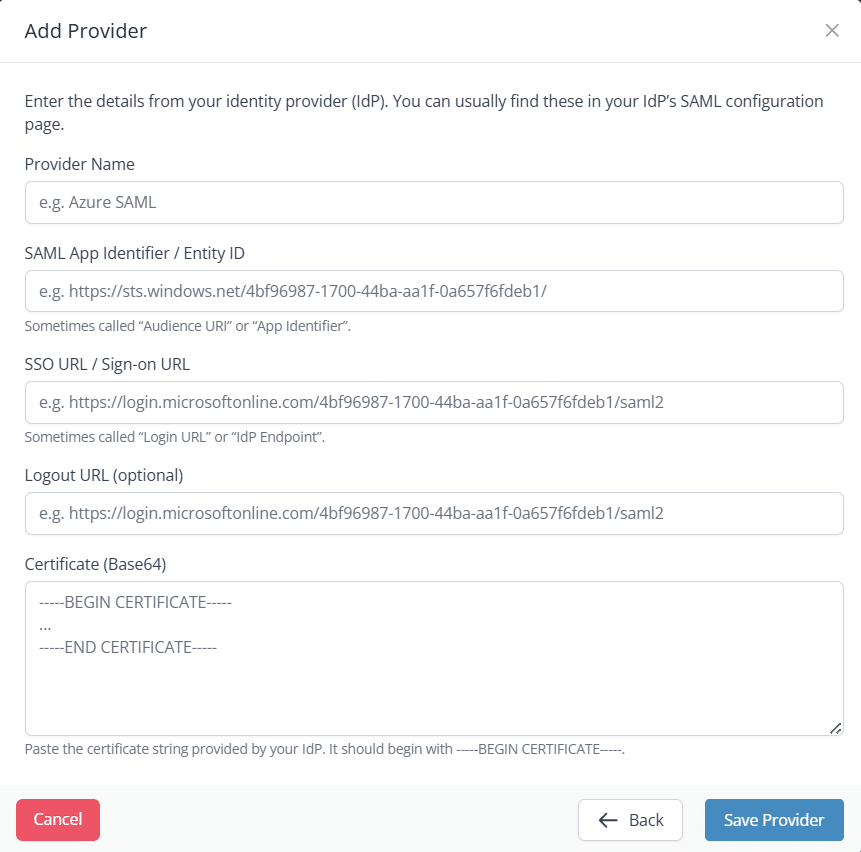The height and width of the screenshot is (852, 861).
Task: Select the Back button
Action: (630, 820)
